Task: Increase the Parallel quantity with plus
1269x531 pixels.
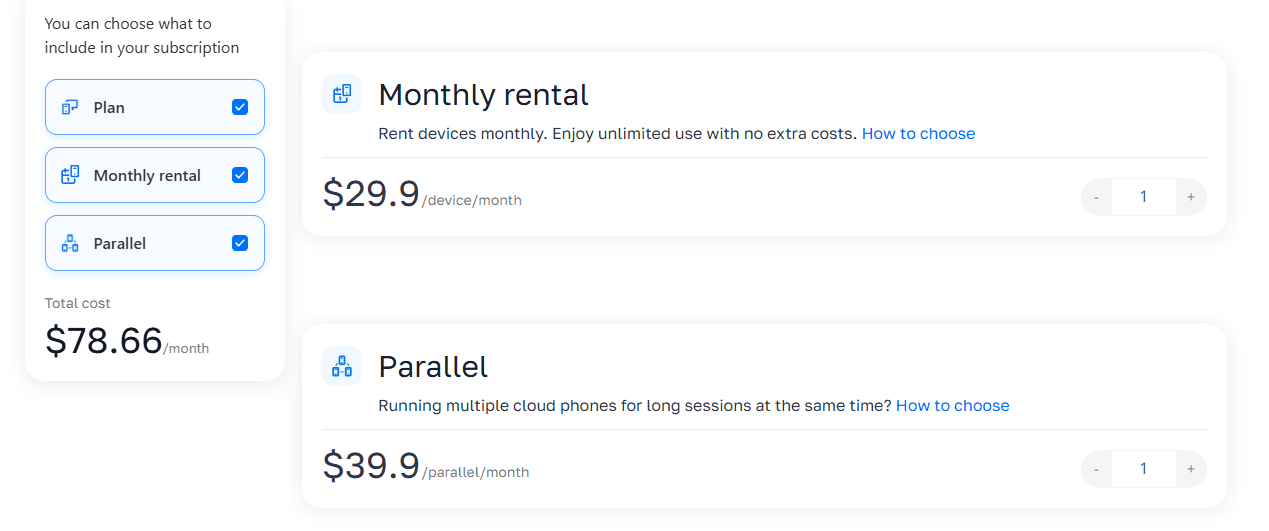Action: click(x=1191, y=469)
